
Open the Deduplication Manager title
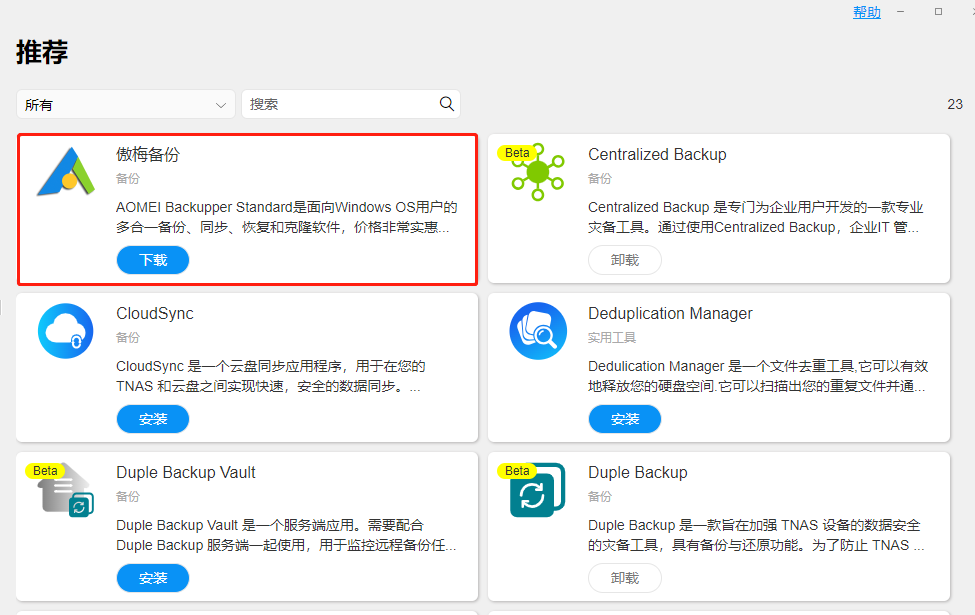[x=670, y=313]
